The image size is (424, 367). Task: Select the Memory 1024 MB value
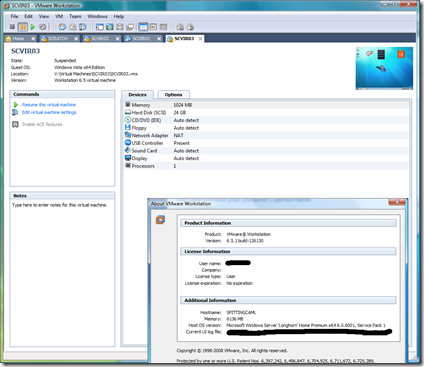click(183, 105)
